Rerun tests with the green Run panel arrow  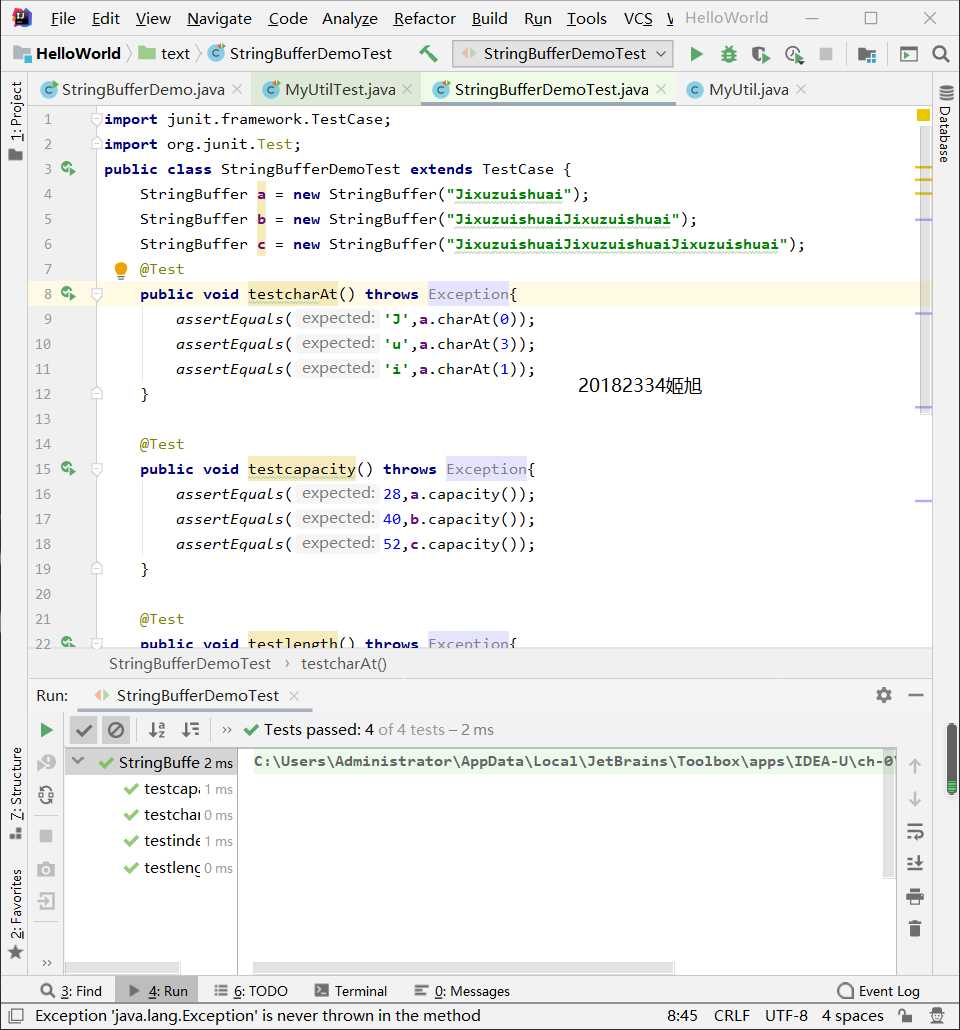(46, 730)
